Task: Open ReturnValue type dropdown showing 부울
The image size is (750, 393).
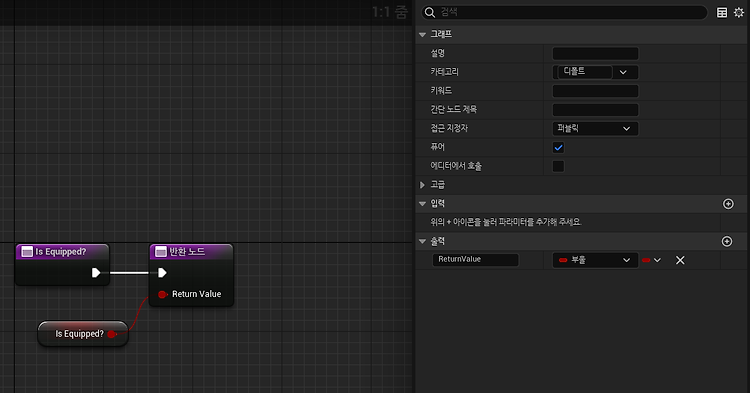Action: point(596,260)
